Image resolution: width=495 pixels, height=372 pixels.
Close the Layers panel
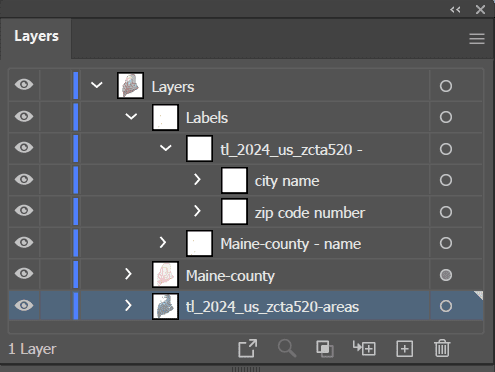[x=480, y=9]
